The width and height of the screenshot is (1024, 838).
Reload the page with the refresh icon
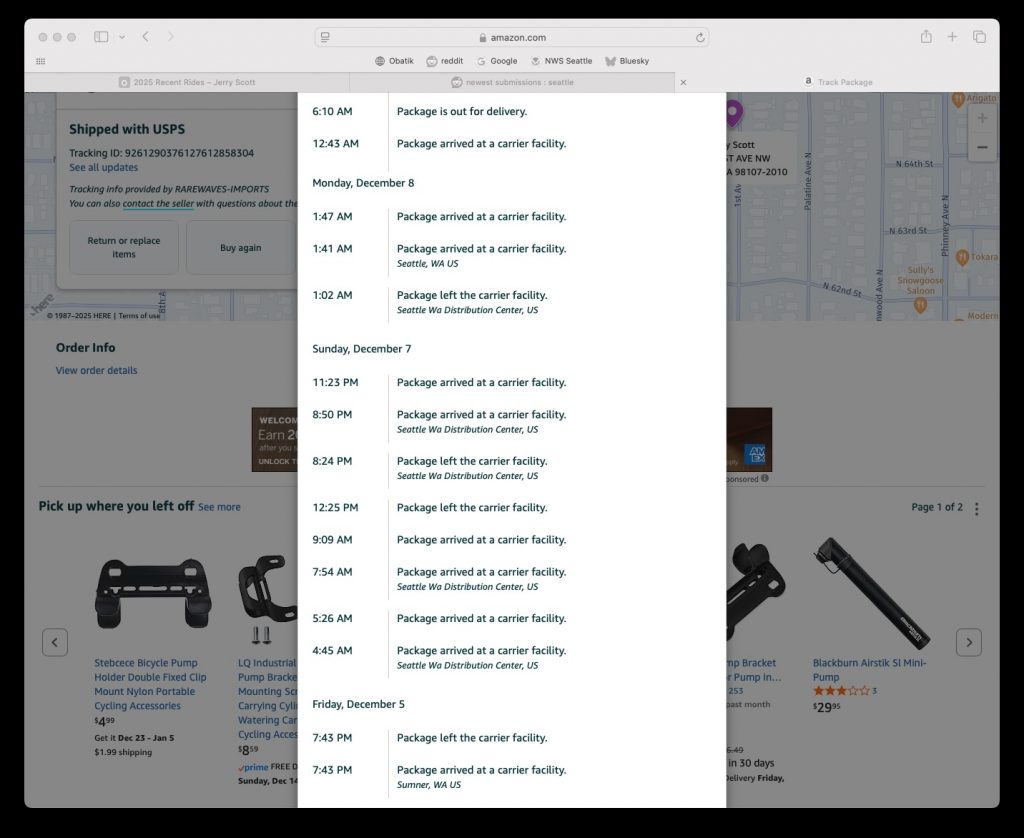700,38
